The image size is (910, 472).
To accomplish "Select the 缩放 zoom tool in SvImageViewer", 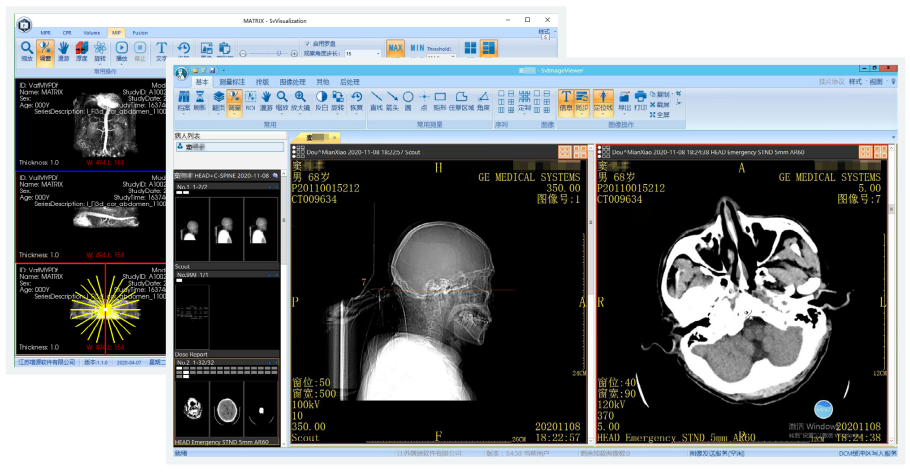I will [282, 100].
